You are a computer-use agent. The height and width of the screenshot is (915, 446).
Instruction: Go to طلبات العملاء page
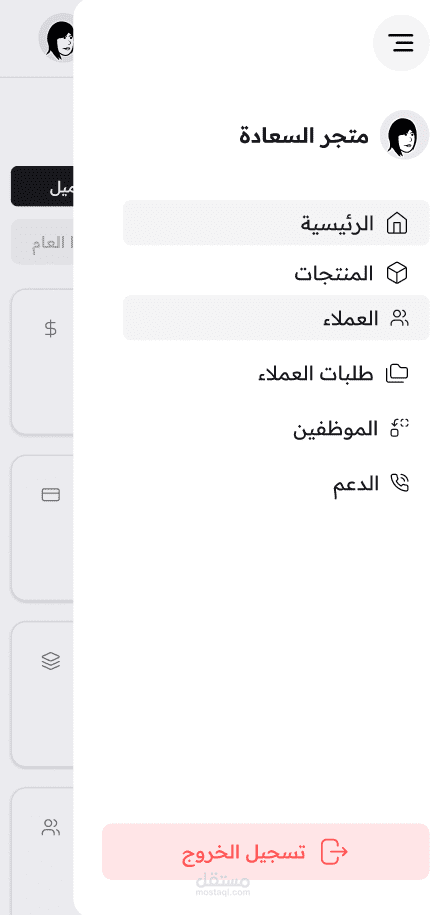pyautogui.click(x=276, y=373)
